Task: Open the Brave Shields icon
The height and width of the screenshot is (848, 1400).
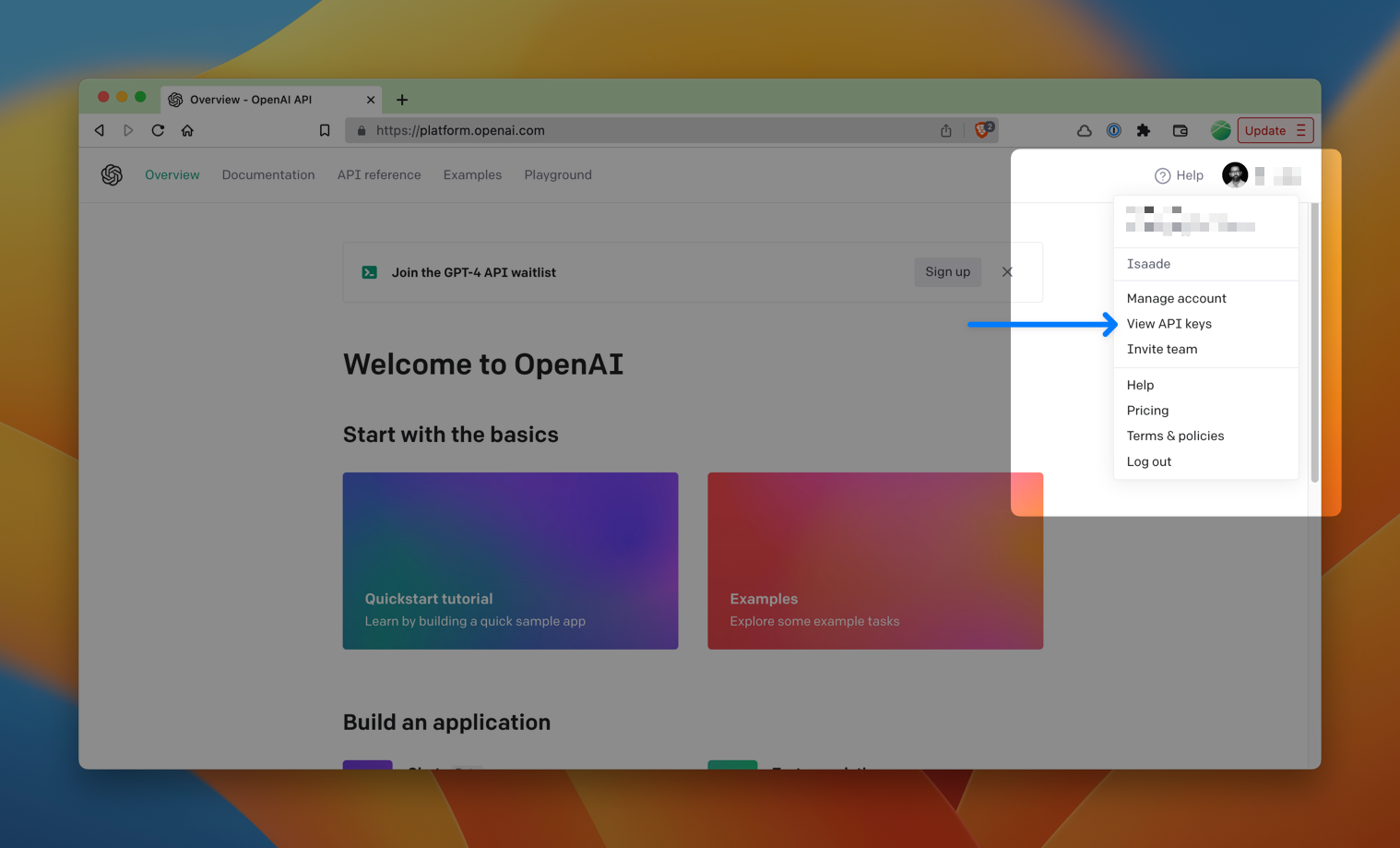Action: pyautogui.click(x=984, y=129)
